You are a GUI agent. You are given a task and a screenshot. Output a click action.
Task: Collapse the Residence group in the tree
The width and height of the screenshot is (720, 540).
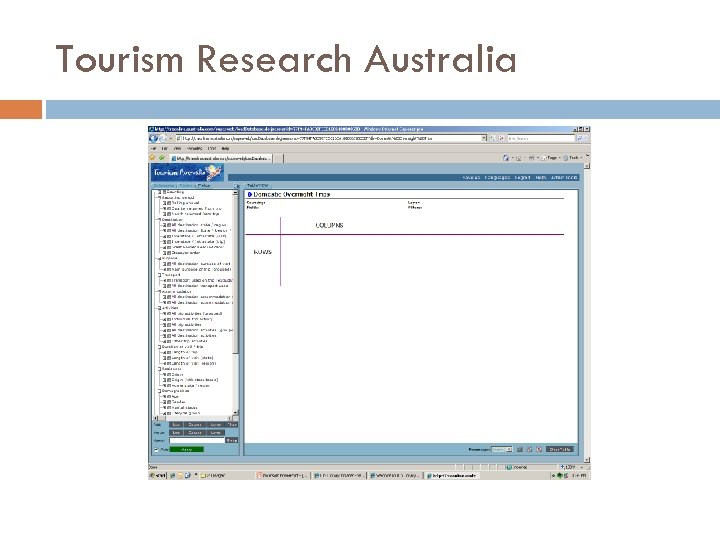[x=159, y=369]
